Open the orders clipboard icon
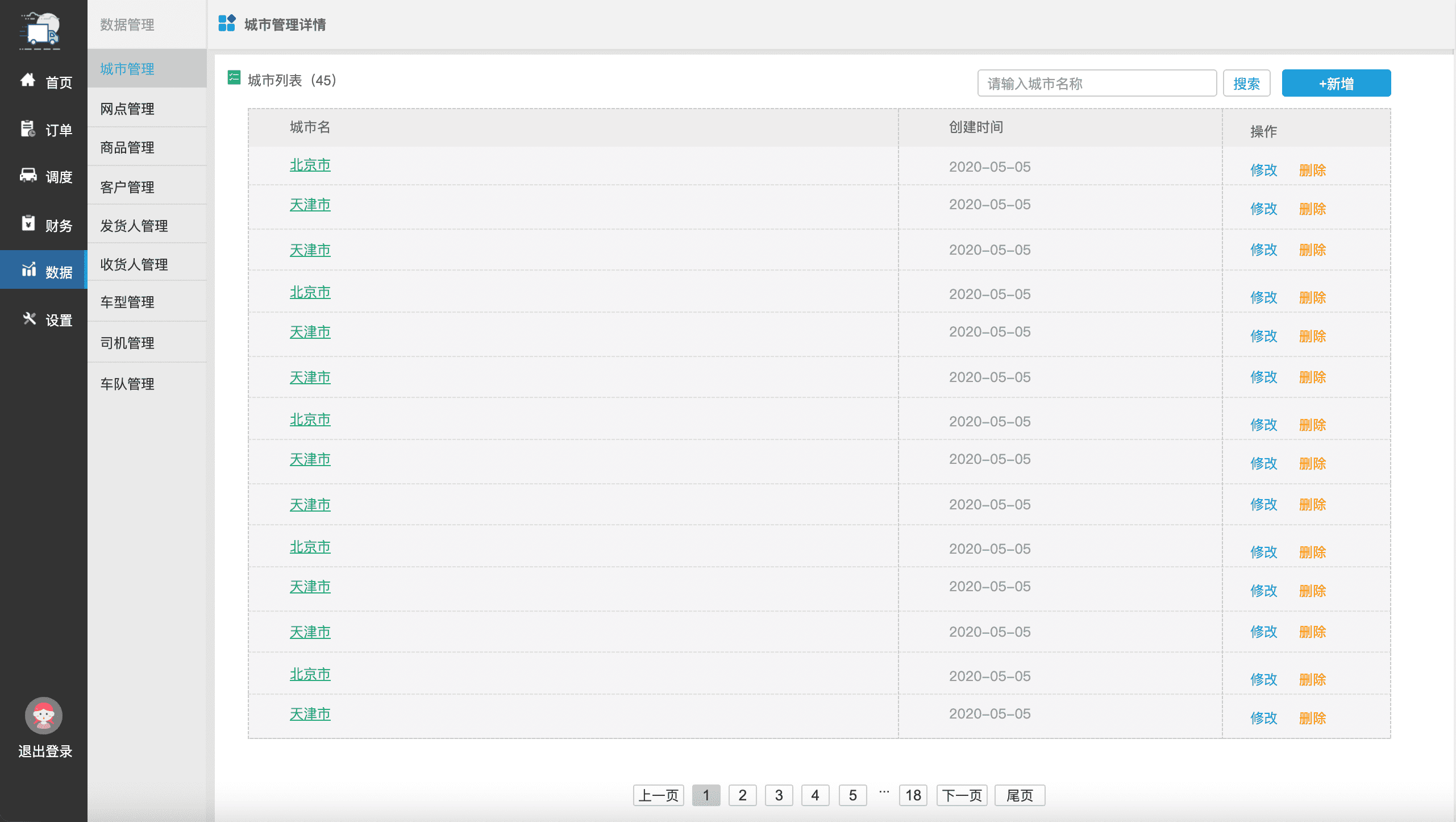 click(x=27, y=128)
